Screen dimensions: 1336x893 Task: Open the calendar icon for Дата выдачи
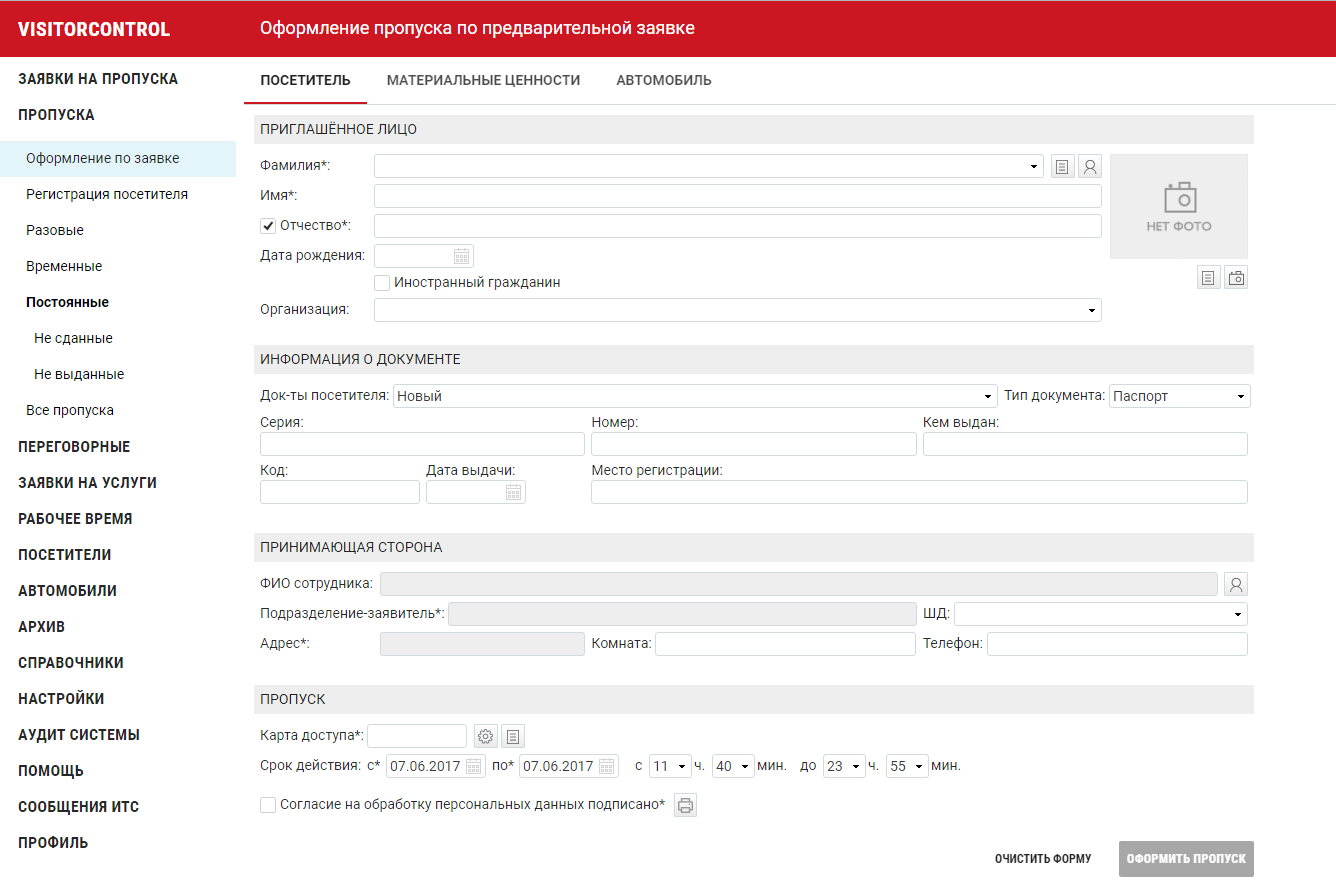pyautogui.click(x=513, y=492)
